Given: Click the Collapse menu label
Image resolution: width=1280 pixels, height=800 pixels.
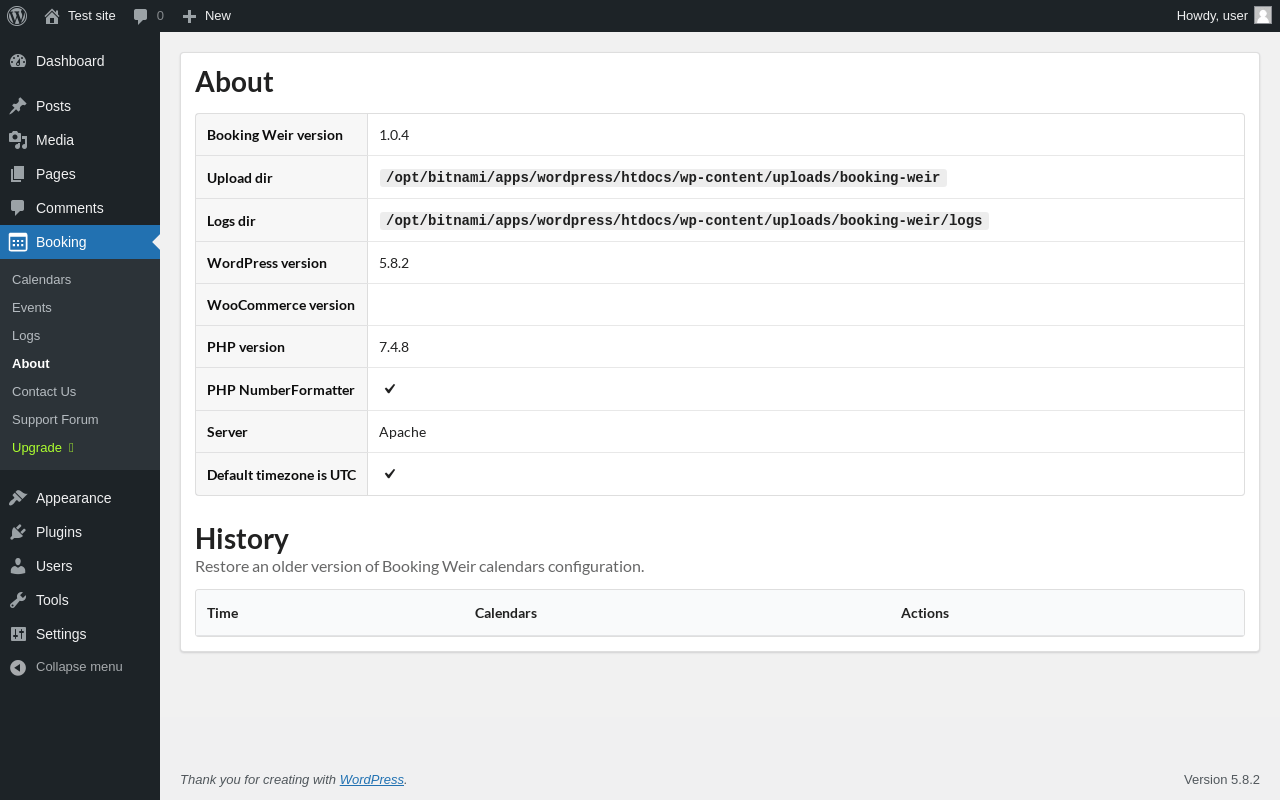Looking at the screenshot, I should pyautogui.click(x=79, y=667).
